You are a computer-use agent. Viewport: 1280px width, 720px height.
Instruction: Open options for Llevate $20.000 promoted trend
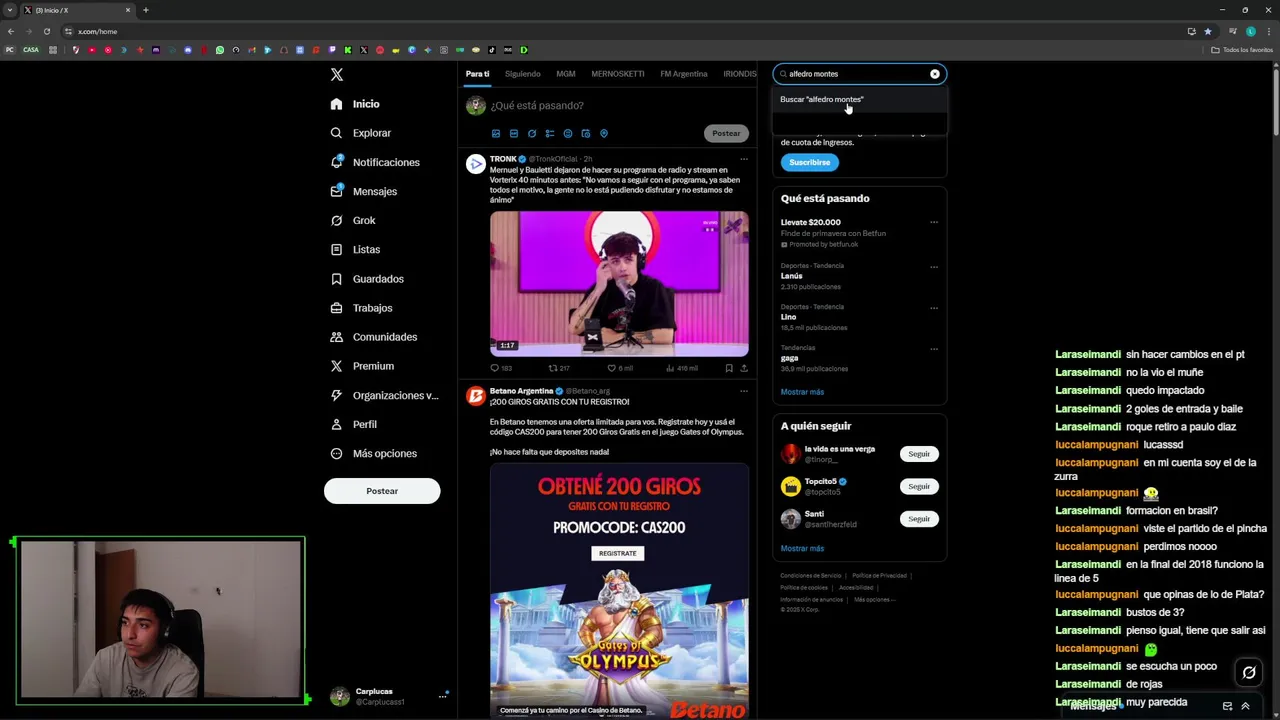(x=934, y=223)
